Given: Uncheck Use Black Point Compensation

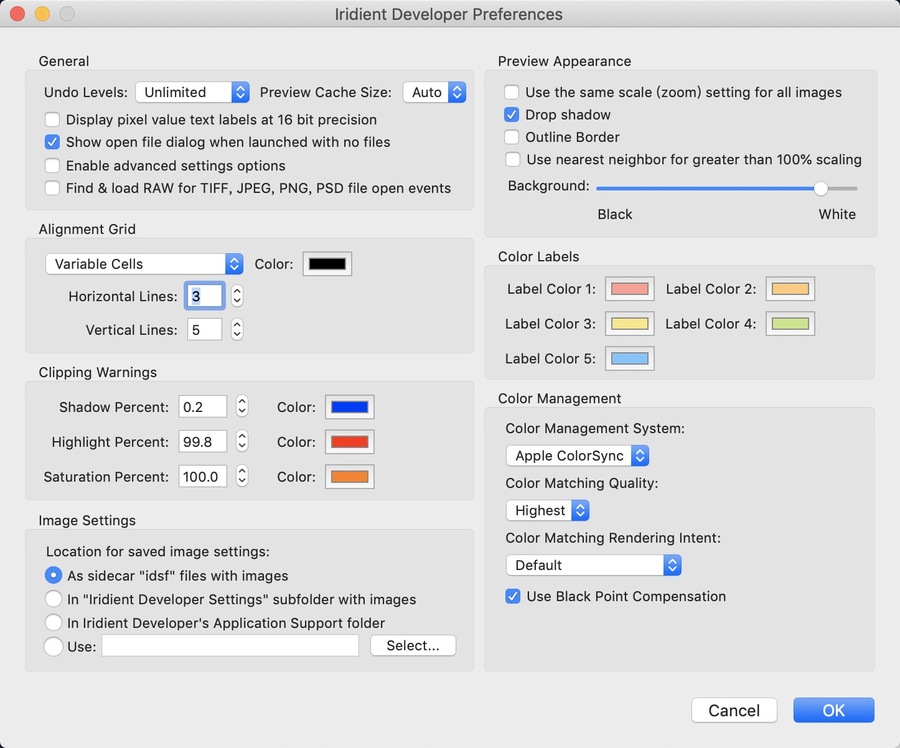Looking at the screenshot, I should [x=513, y=596].
